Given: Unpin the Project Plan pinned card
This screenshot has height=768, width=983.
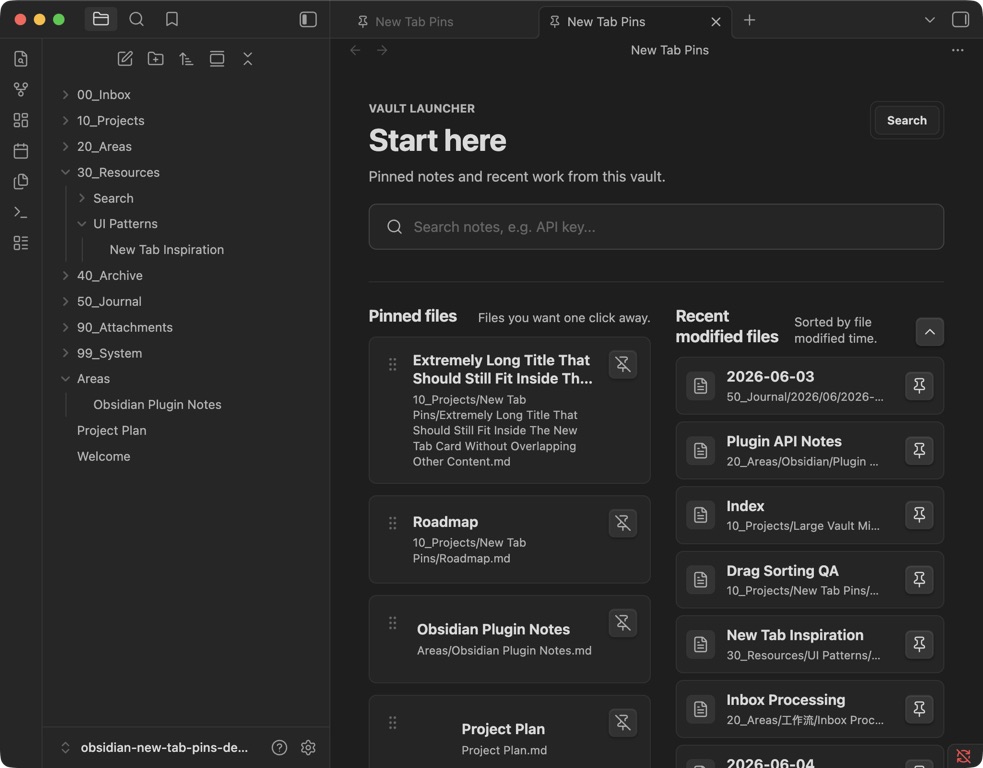Looking at the screenshot, I should click(x=623, y=722).
